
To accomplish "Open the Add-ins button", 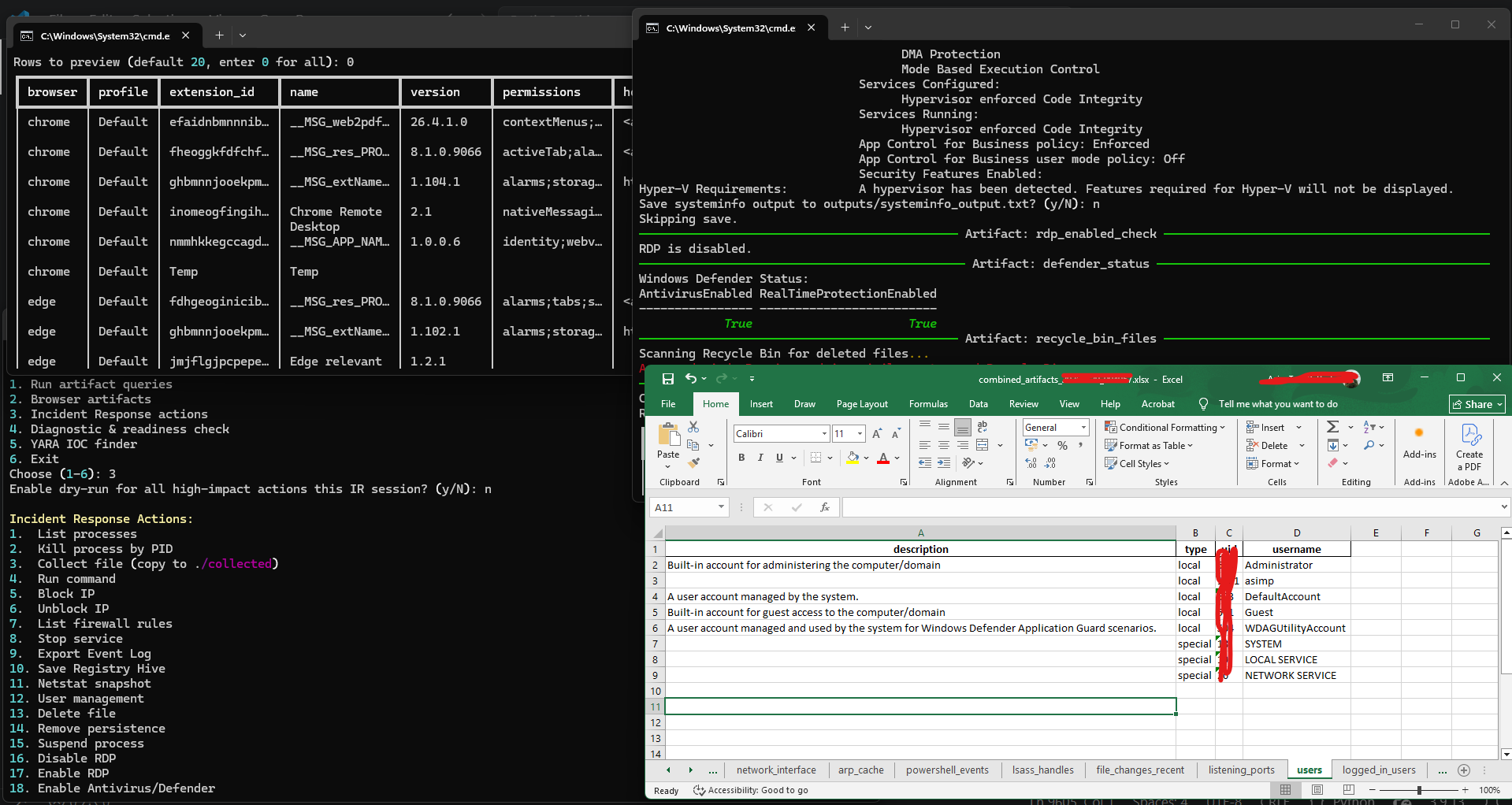I will tap(1420, 443).
